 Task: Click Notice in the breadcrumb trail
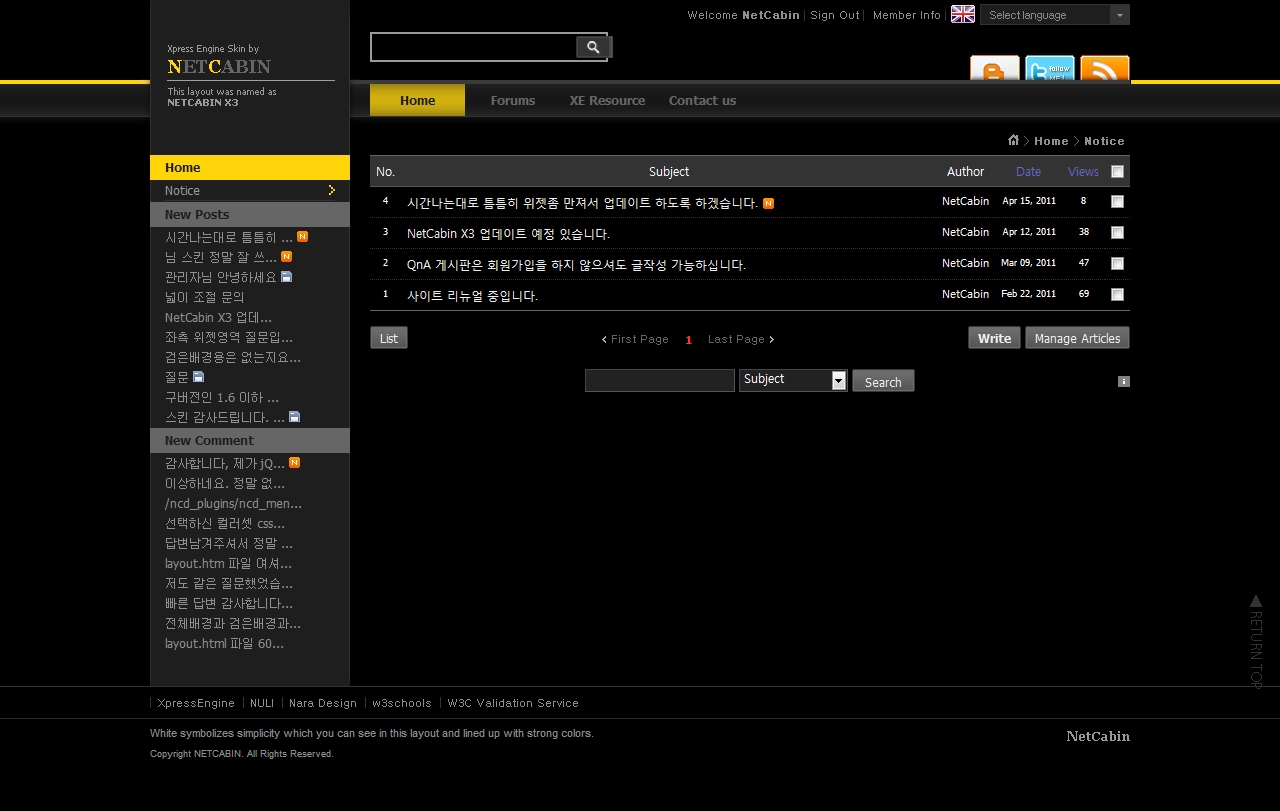(1104, 141)
